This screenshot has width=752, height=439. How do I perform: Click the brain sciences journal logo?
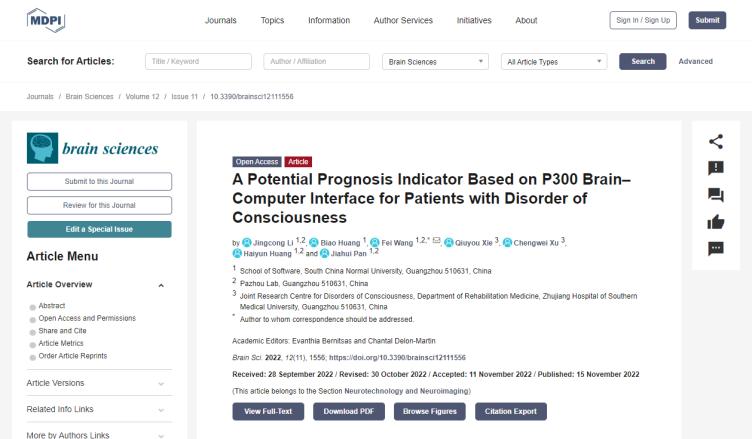(x=93, y=148)
